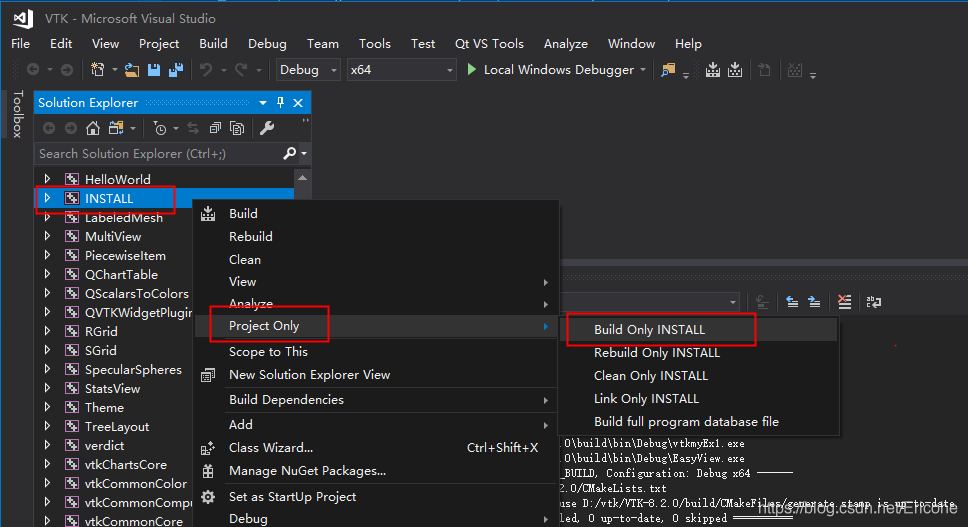Click the Visual Studio logo icon
The image size is (968, 527).
pyautogui.click(x=23, y=19)
